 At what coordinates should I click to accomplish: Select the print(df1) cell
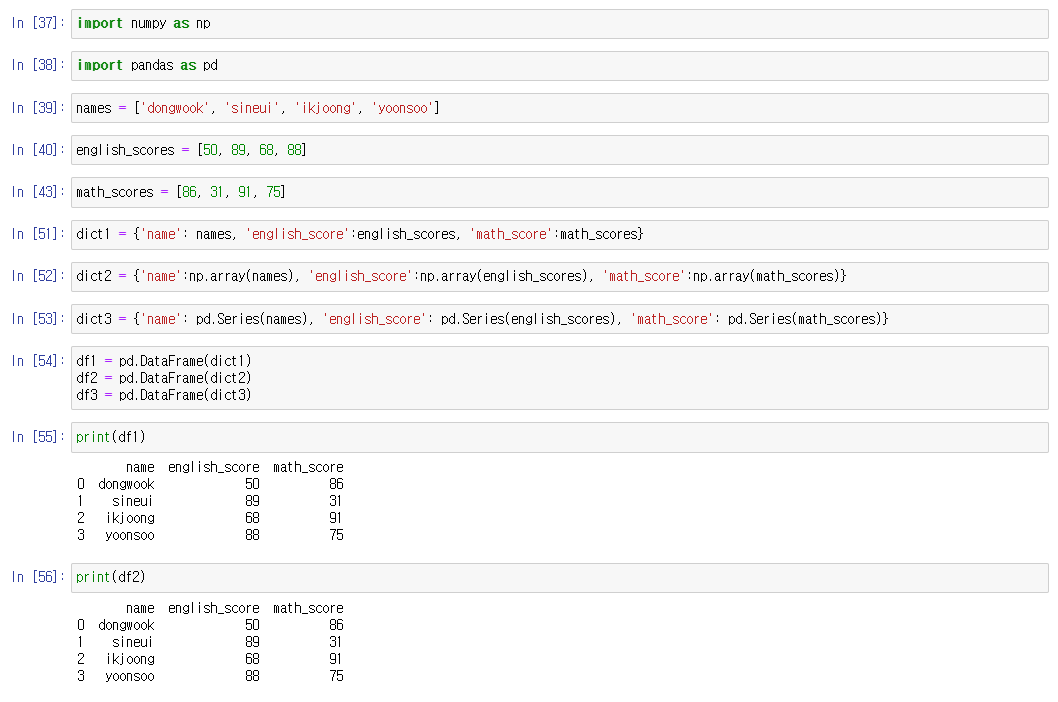pos(559,437)
